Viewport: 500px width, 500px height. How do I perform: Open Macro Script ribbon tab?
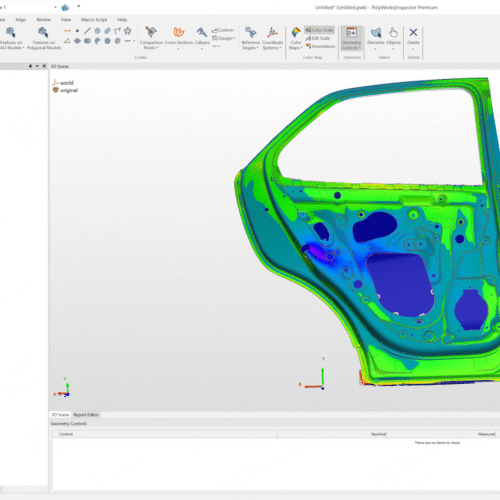pyautogui.click(x=94, y=20)
